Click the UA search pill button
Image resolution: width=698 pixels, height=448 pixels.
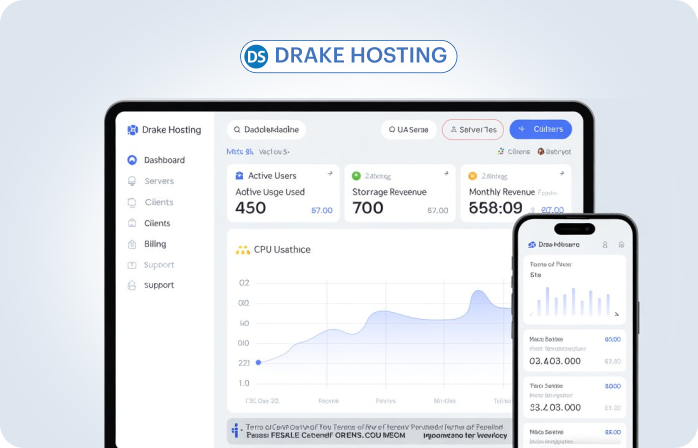pyautogui.click(x=408, y=129)
